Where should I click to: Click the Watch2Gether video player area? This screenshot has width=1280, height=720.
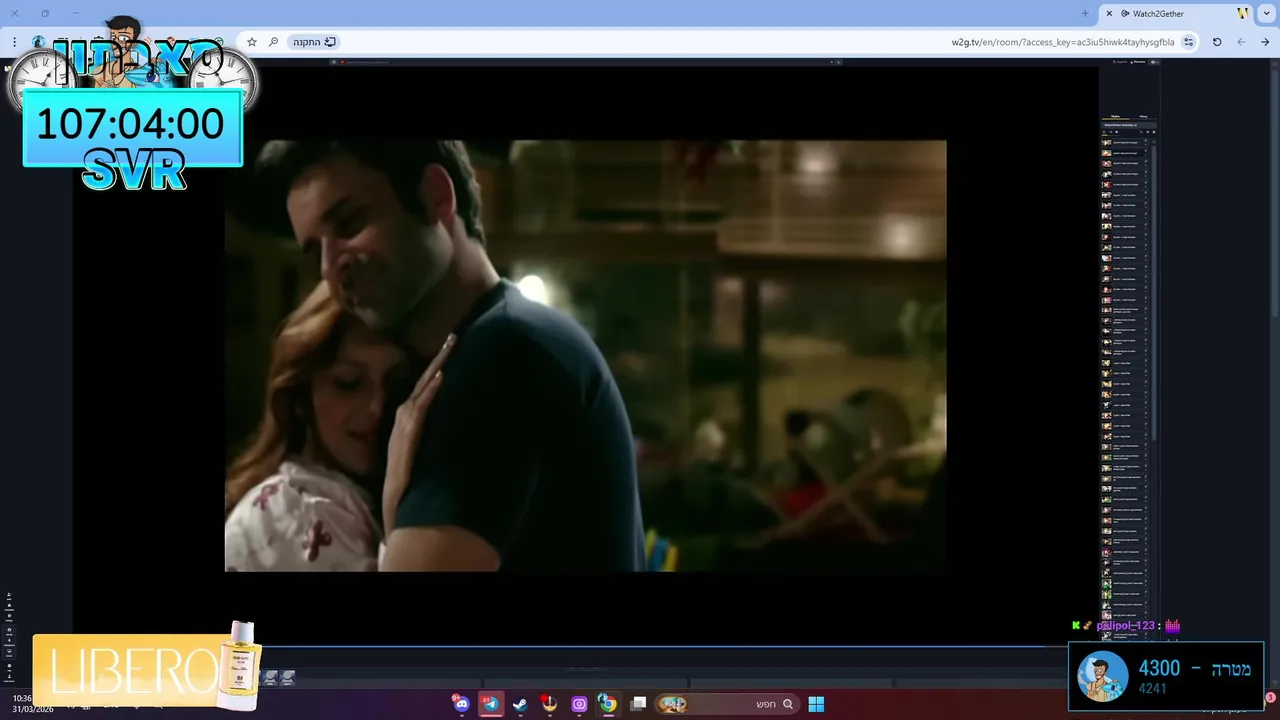[585, 355]
